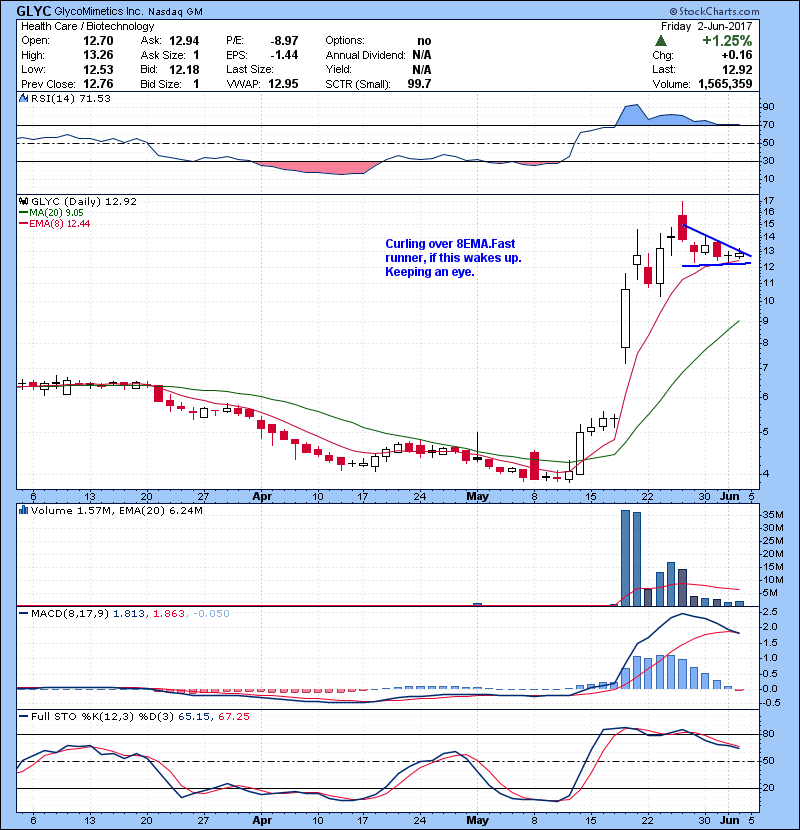Image resolution: width=800 pixels, height=830 pixels.
Task: Click the MA(20) 9.05 legend entry
Action: 56,212
